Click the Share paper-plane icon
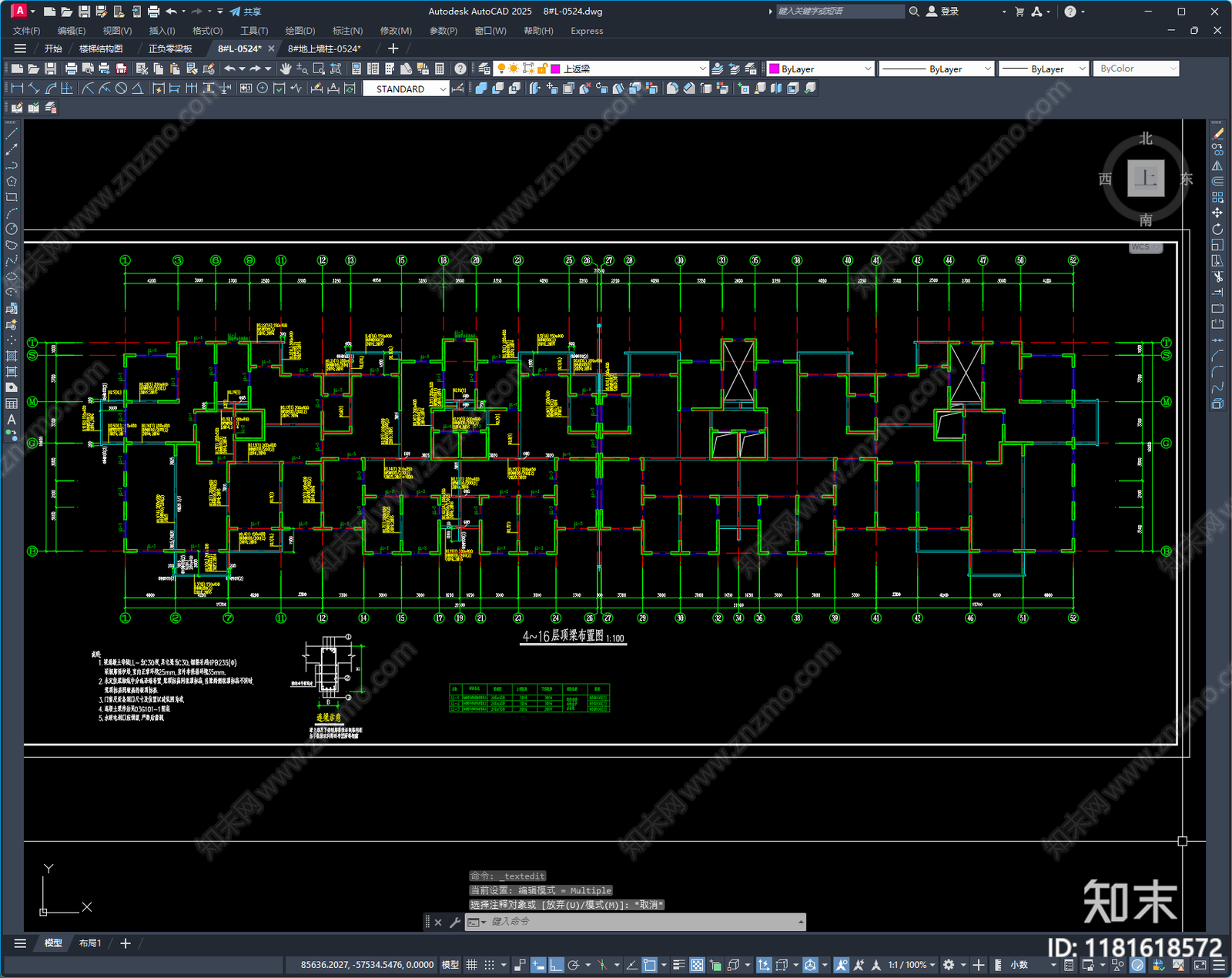This screenshot has width=1232, height=978. (x=235, y=12)
